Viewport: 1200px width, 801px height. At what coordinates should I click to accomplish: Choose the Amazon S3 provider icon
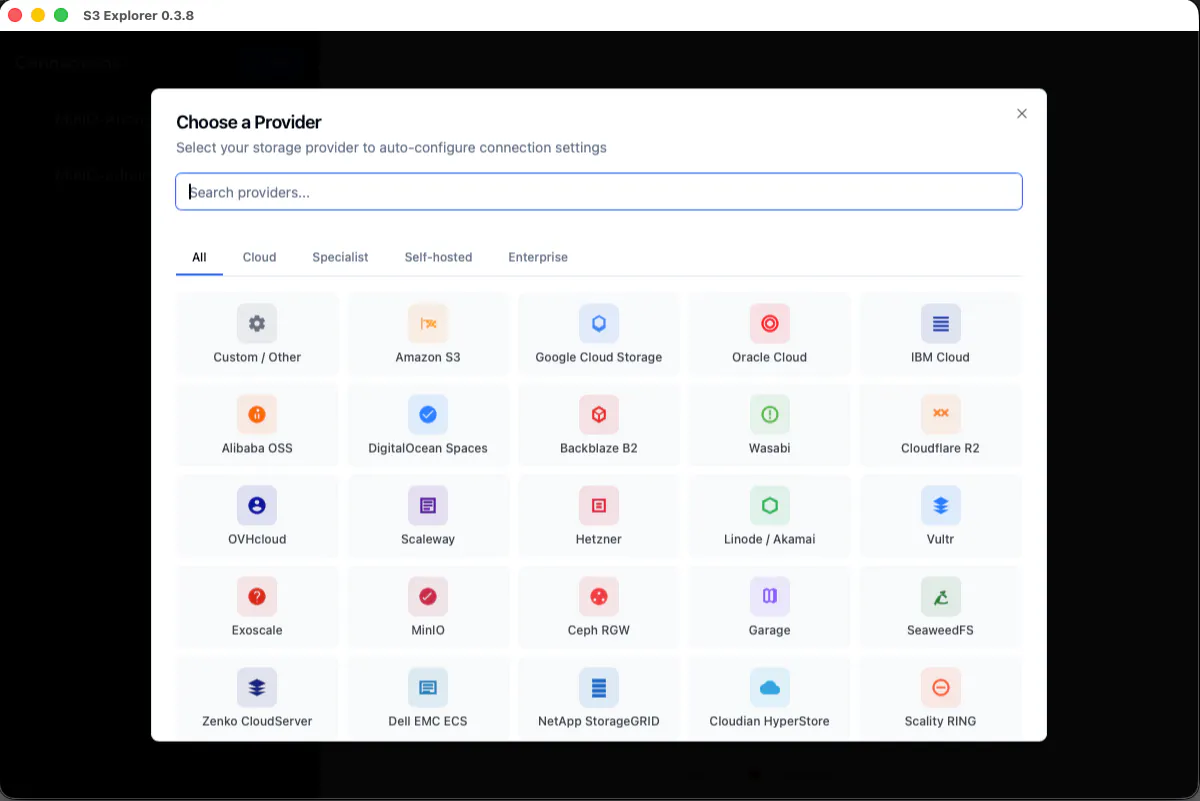(x=428, y=323)
